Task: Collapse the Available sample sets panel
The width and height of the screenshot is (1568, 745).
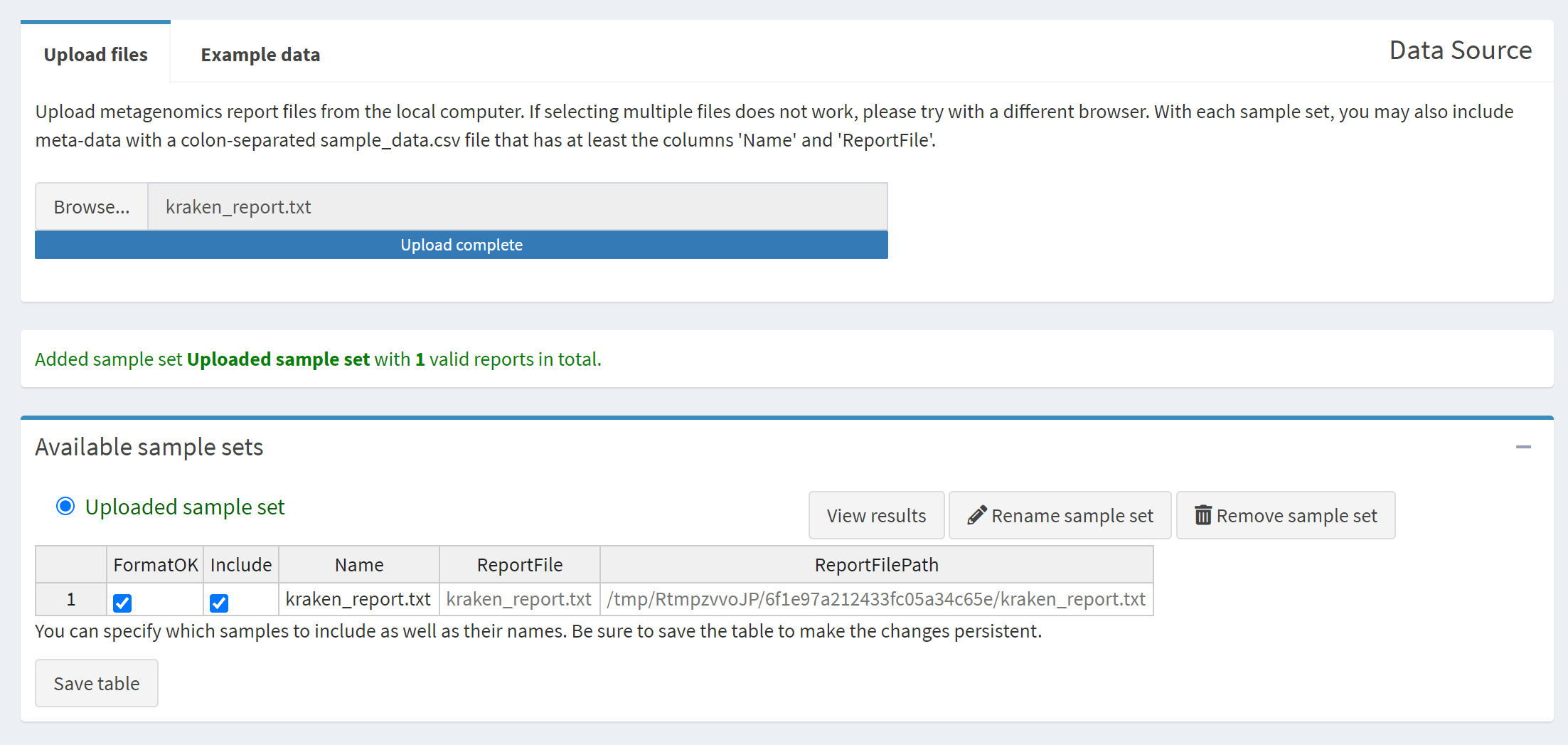Action: tap(1522, 447)
